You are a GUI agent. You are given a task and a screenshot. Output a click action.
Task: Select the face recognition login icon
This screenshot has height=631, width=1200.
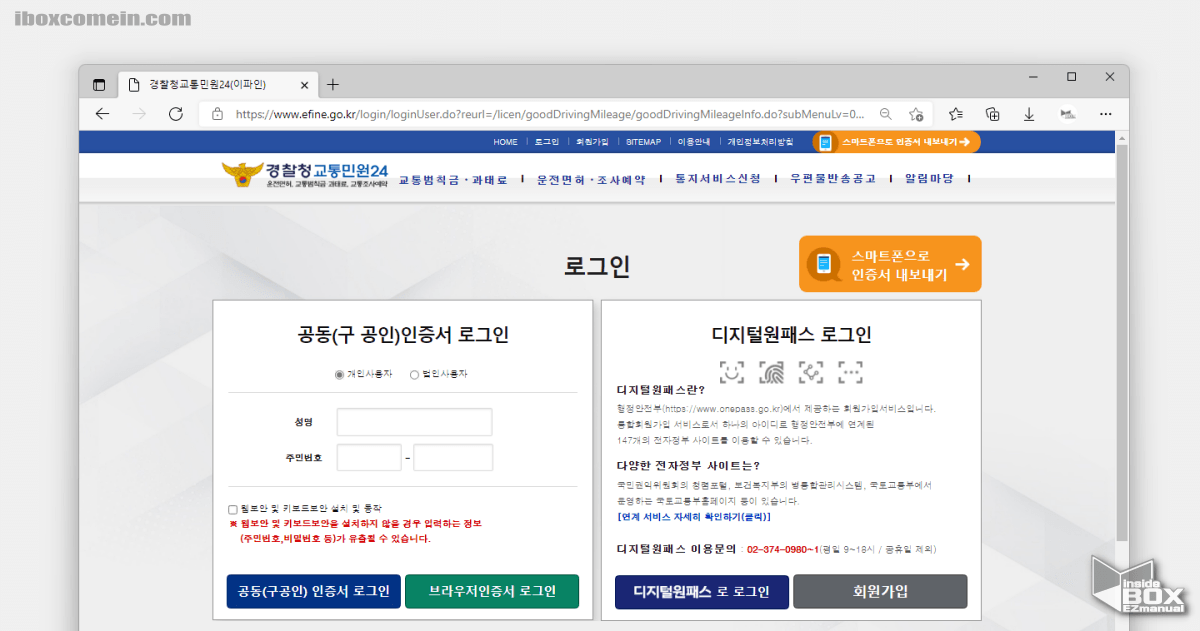[731, 372]
